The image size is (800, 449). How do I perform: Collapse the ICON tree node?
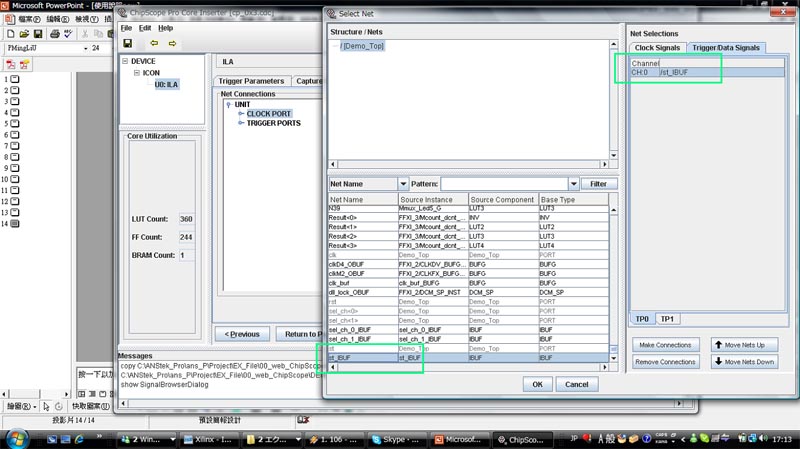(137, 73)
